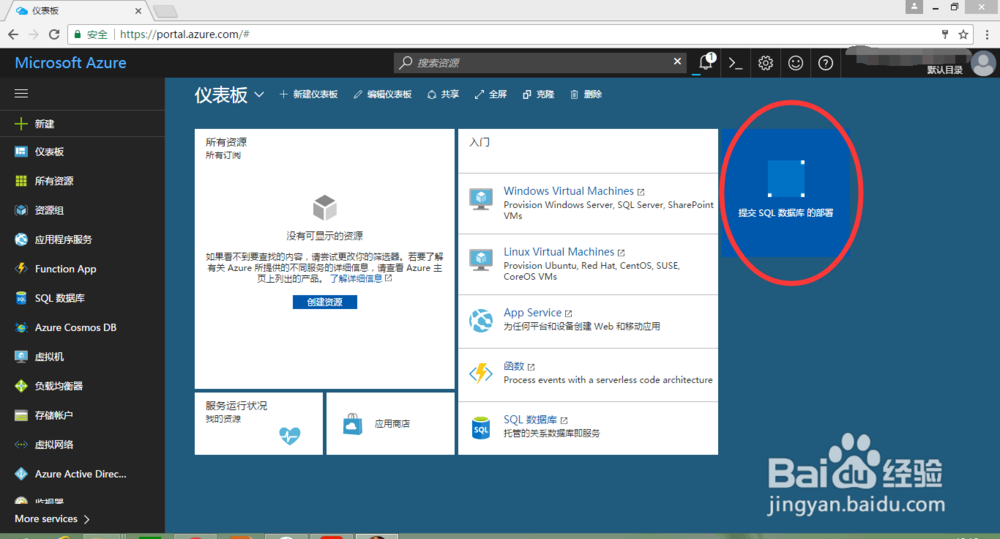The image size is (1000, 539).
Task: Click Full screen toolbar button
Action: click(490, 94)
